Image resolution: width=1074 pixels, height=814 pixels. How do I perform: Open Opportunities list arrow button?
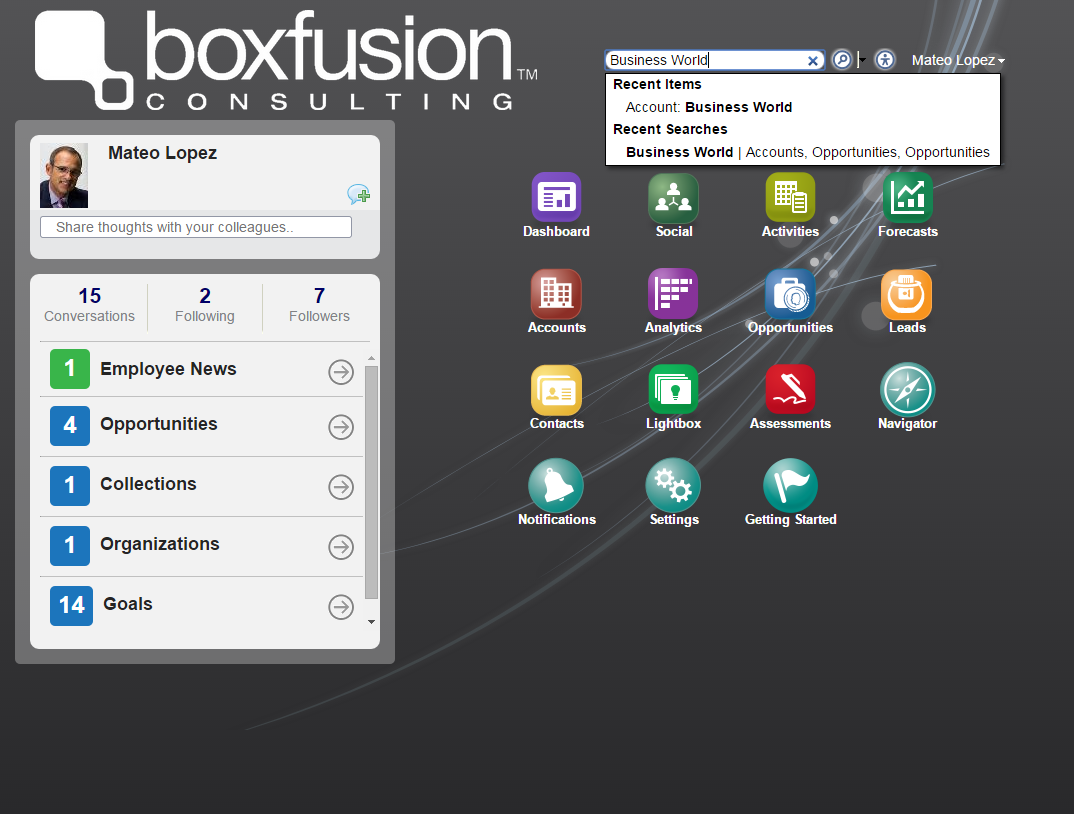click(341, 427)
